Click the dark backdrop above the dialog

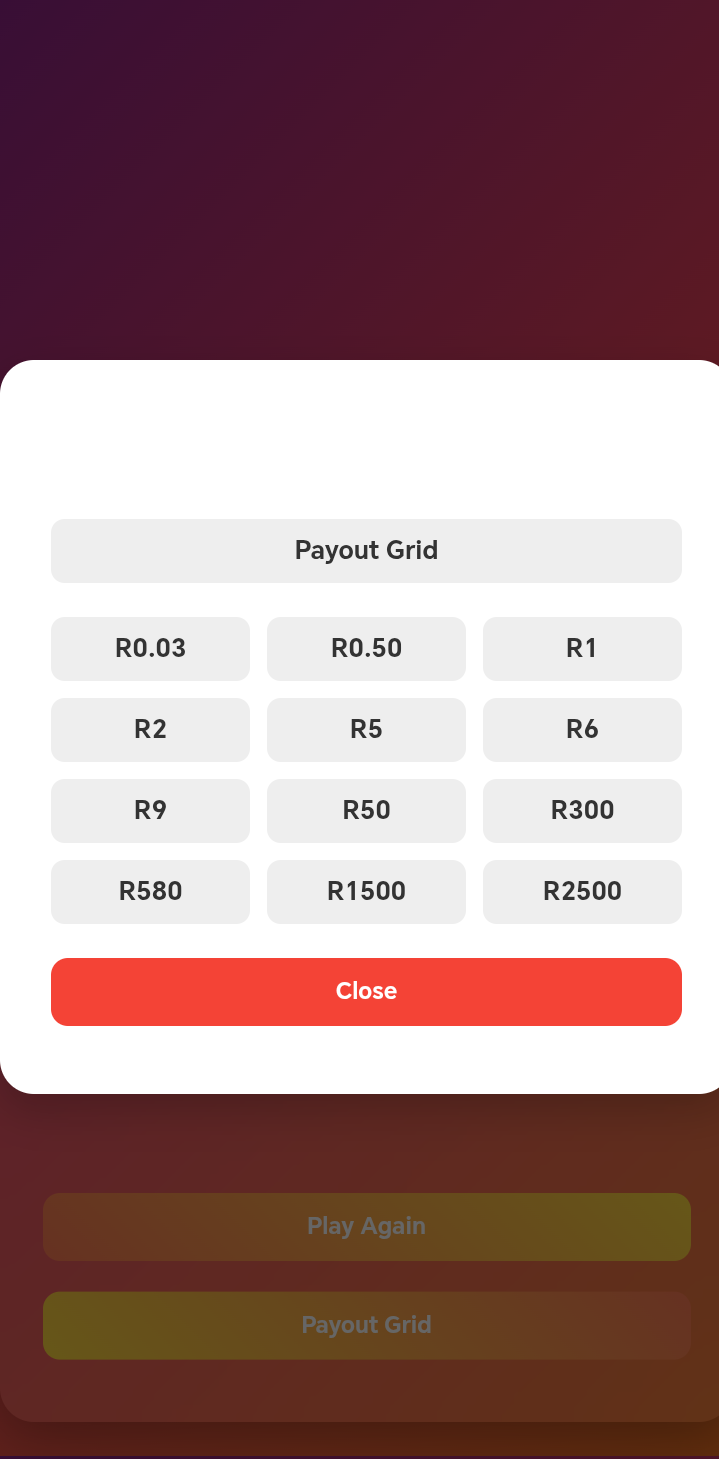click(x=360, y=180)
